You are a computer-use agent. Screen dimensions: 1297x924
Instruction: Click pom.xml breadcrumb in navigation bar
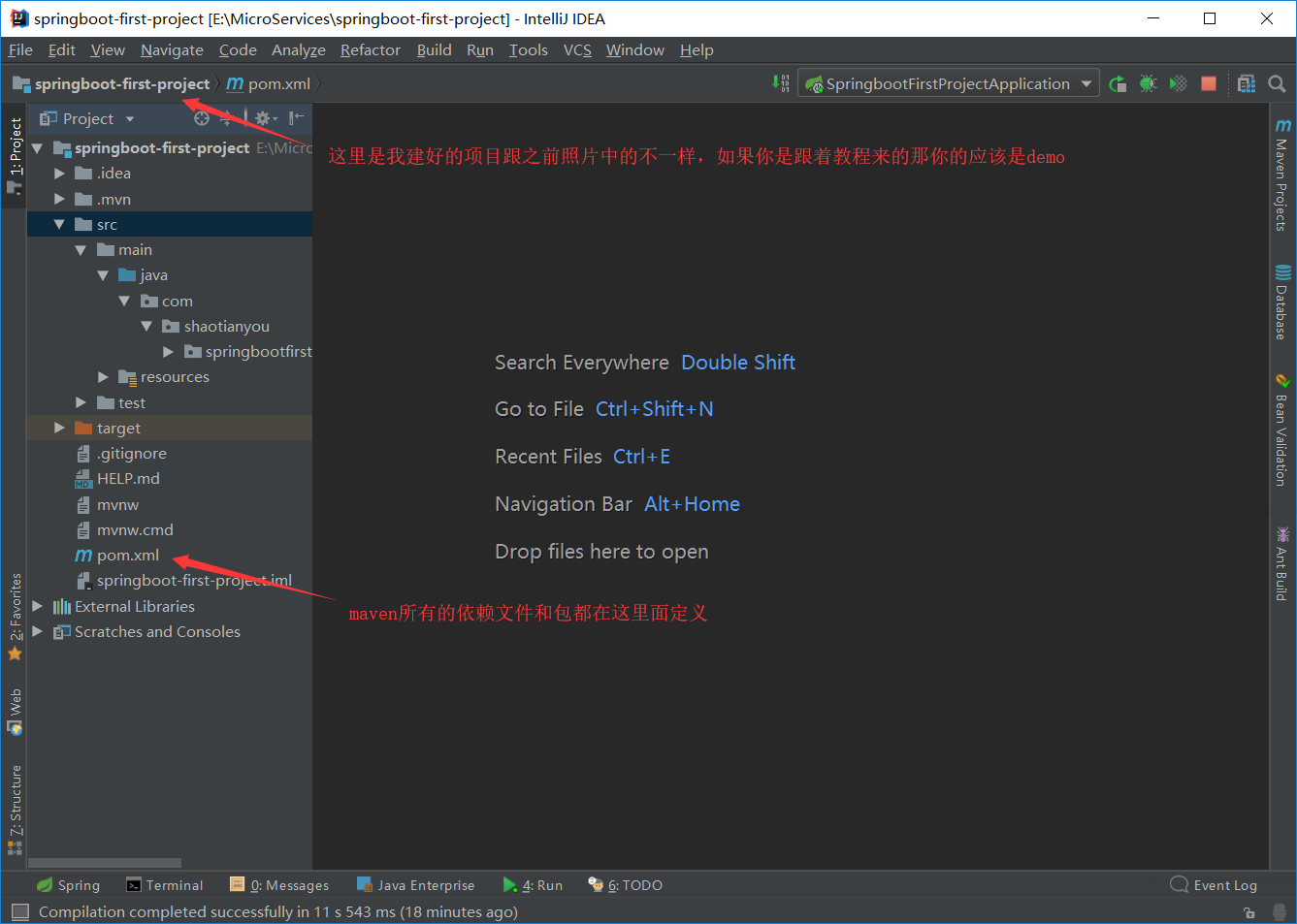coord(269,84)
